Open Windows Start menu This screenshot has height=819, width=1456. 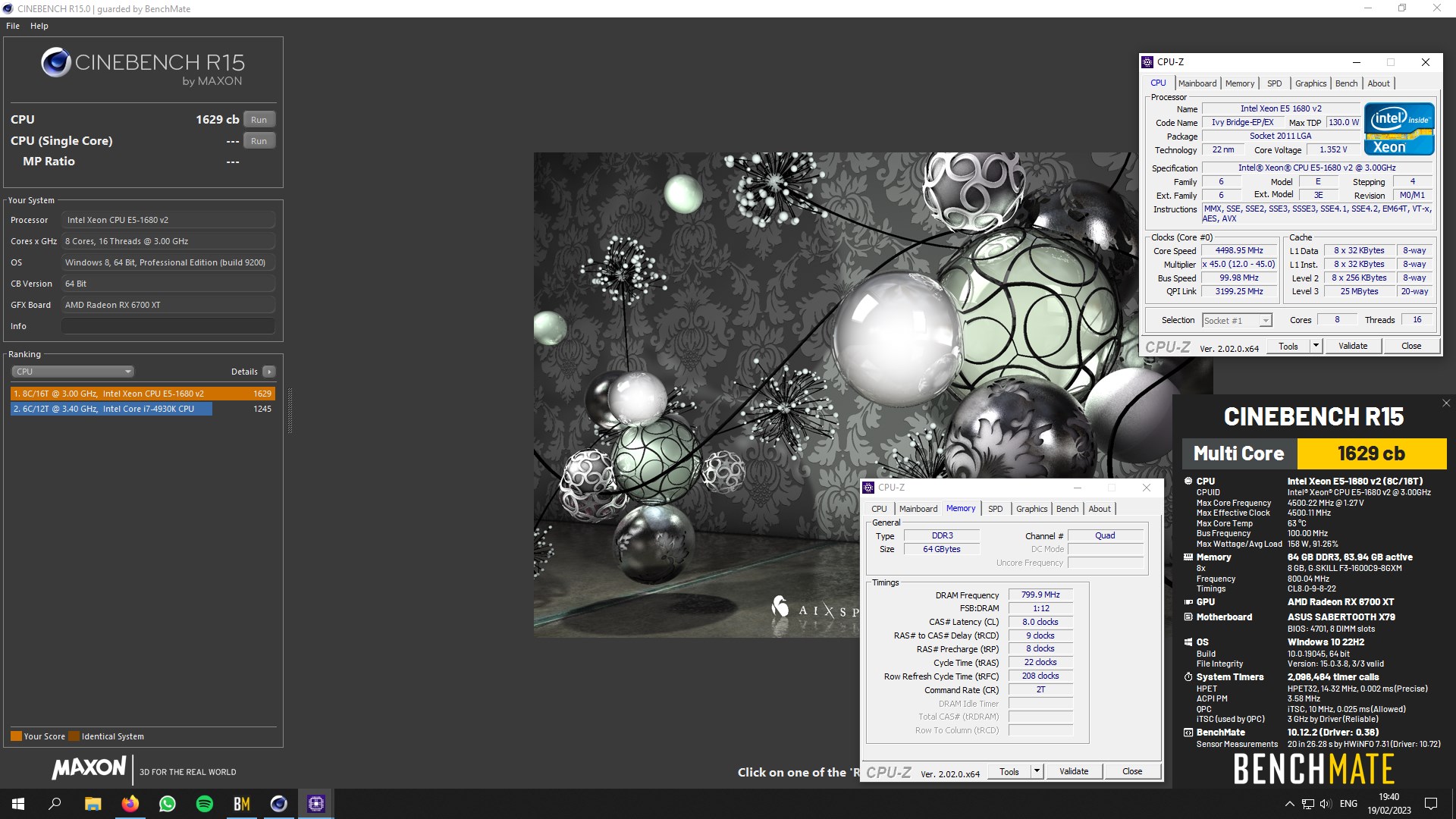pyautogui.click(x=18, y=804)
